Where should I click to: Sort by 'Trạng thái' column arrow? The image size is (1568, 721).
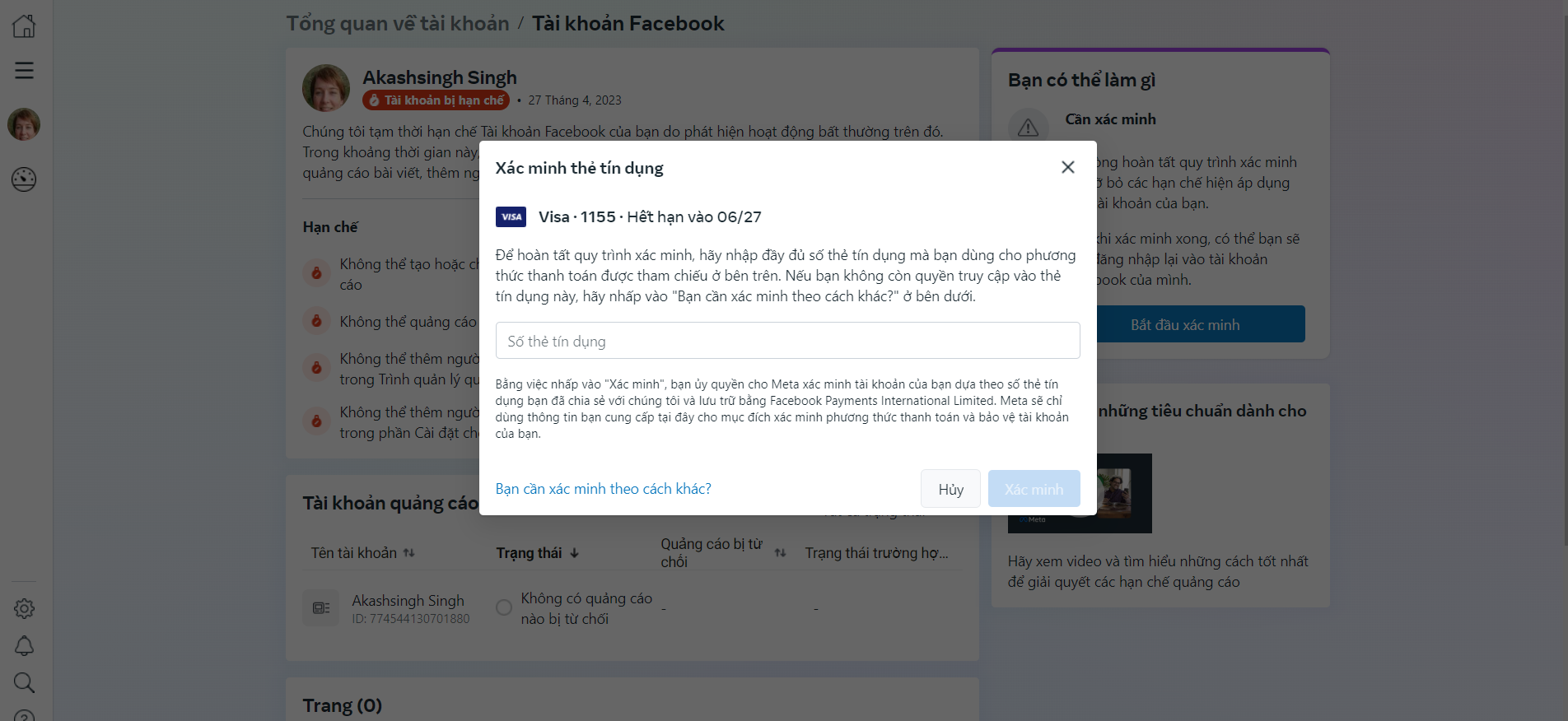pos(574,553)
